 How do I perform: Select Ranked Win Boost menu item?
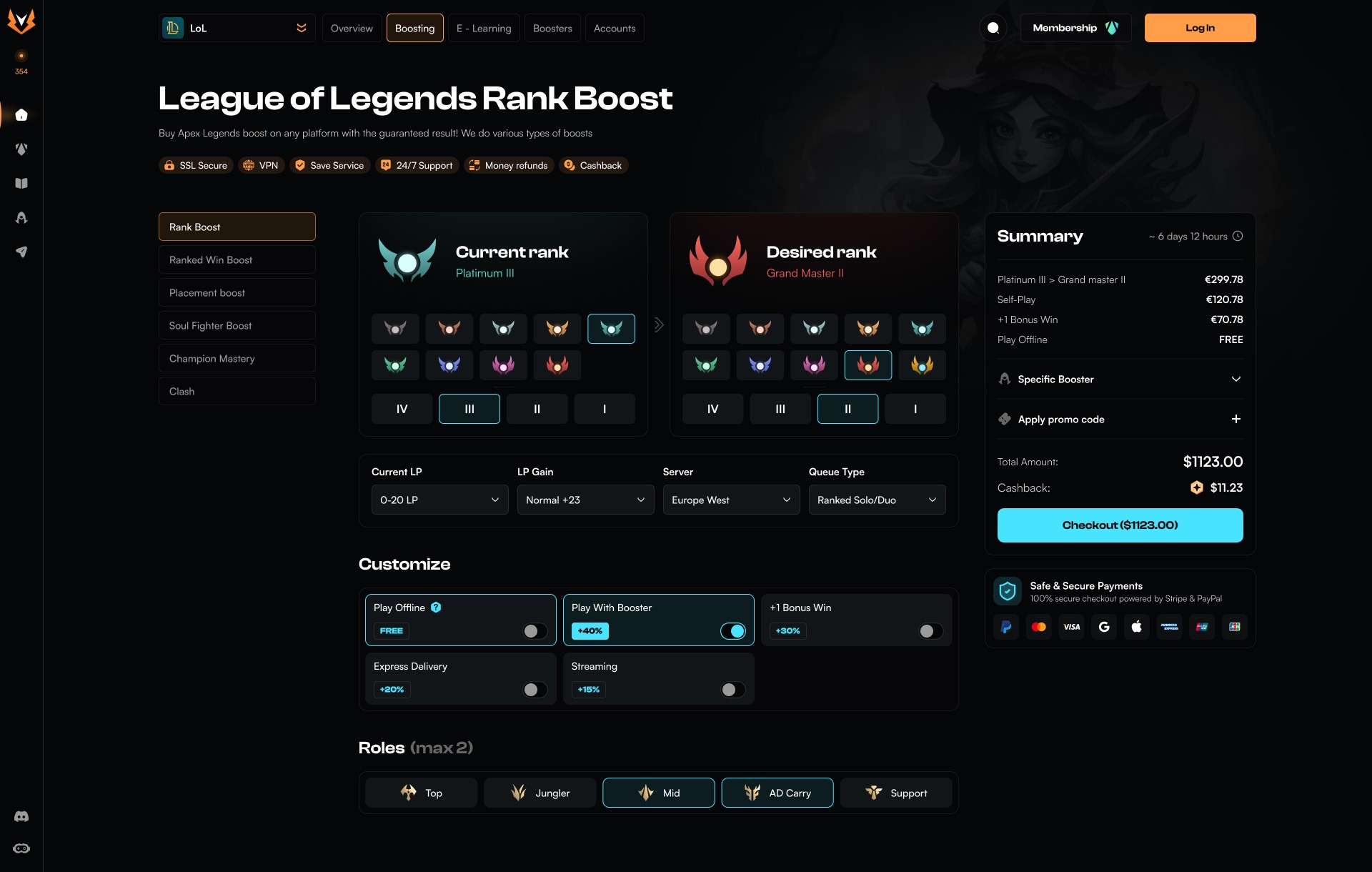(237, 259)
